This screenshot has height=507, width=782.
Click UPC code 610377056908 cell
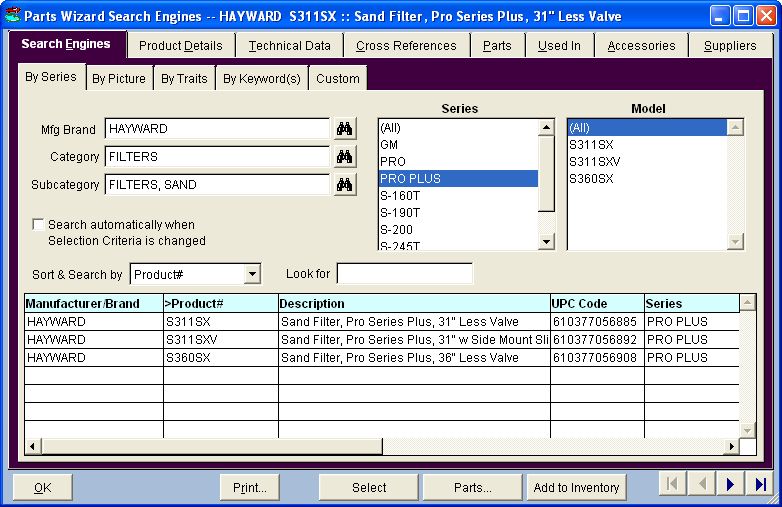[597, 357]
